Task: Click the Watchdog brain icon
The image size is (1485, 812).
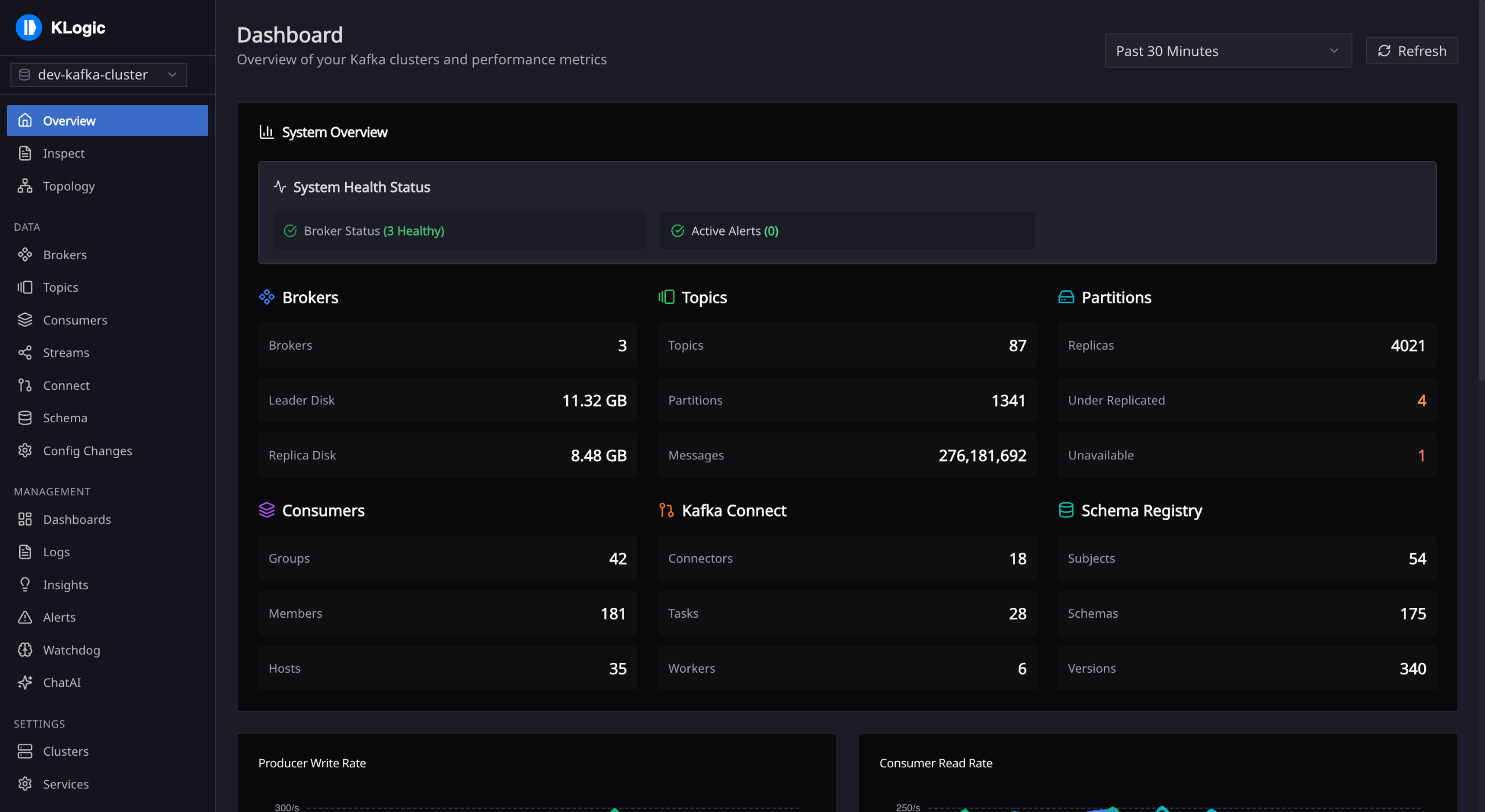Action: pos(25,650)
